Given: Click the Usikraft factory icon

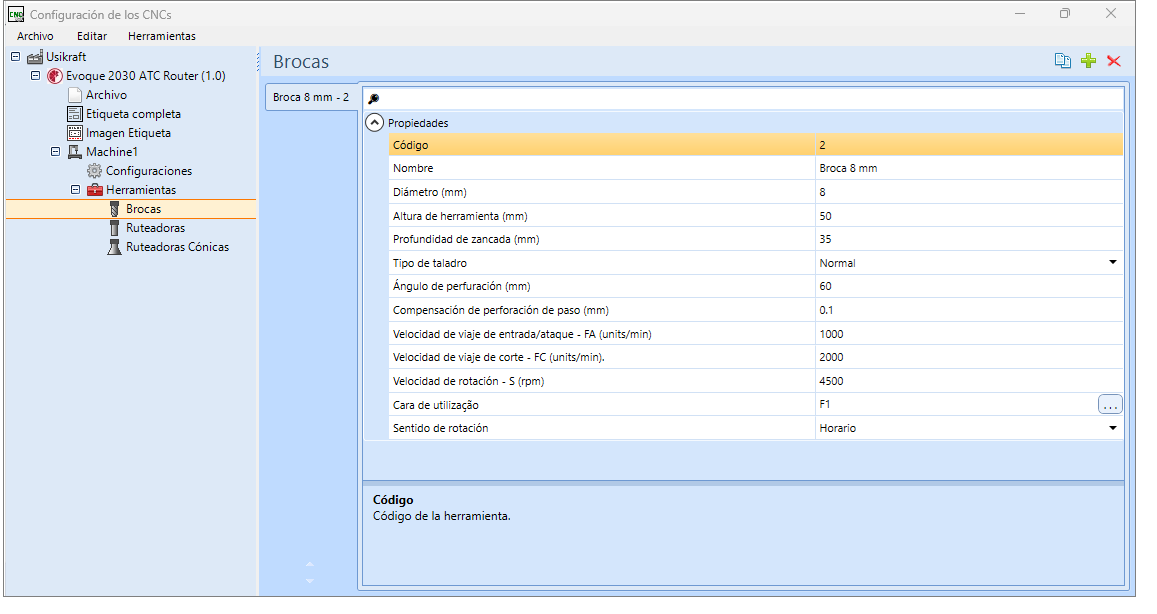Looking at the screenshot, I should pos(35,57).
